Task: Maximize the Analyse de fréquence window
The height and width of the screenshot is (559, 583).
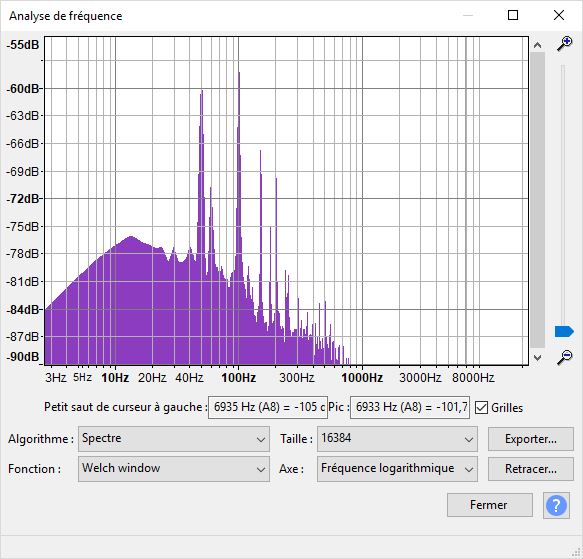Action: (x=513, y=15)
